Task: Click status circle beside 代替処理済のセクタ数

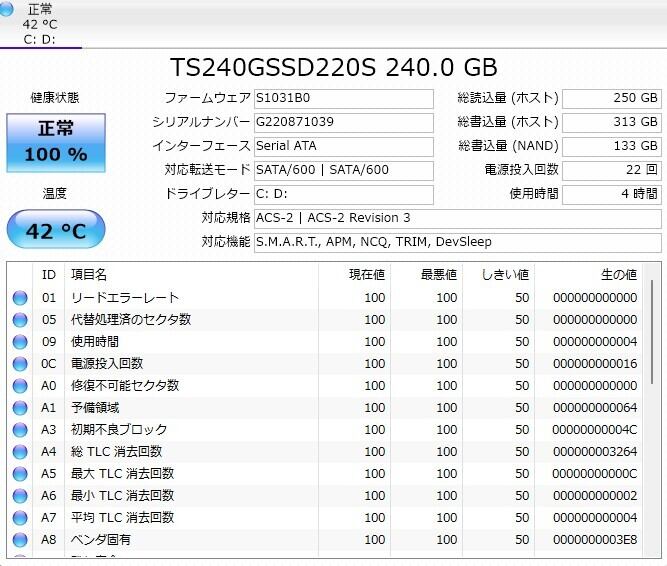Action: coord(20,320)
